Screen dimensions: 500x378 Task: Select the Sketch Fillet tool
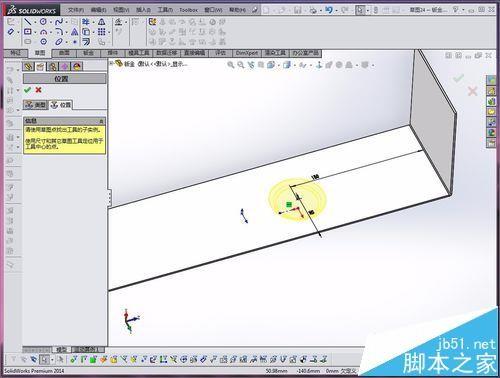pyautogui.click(x=59, y=32)
